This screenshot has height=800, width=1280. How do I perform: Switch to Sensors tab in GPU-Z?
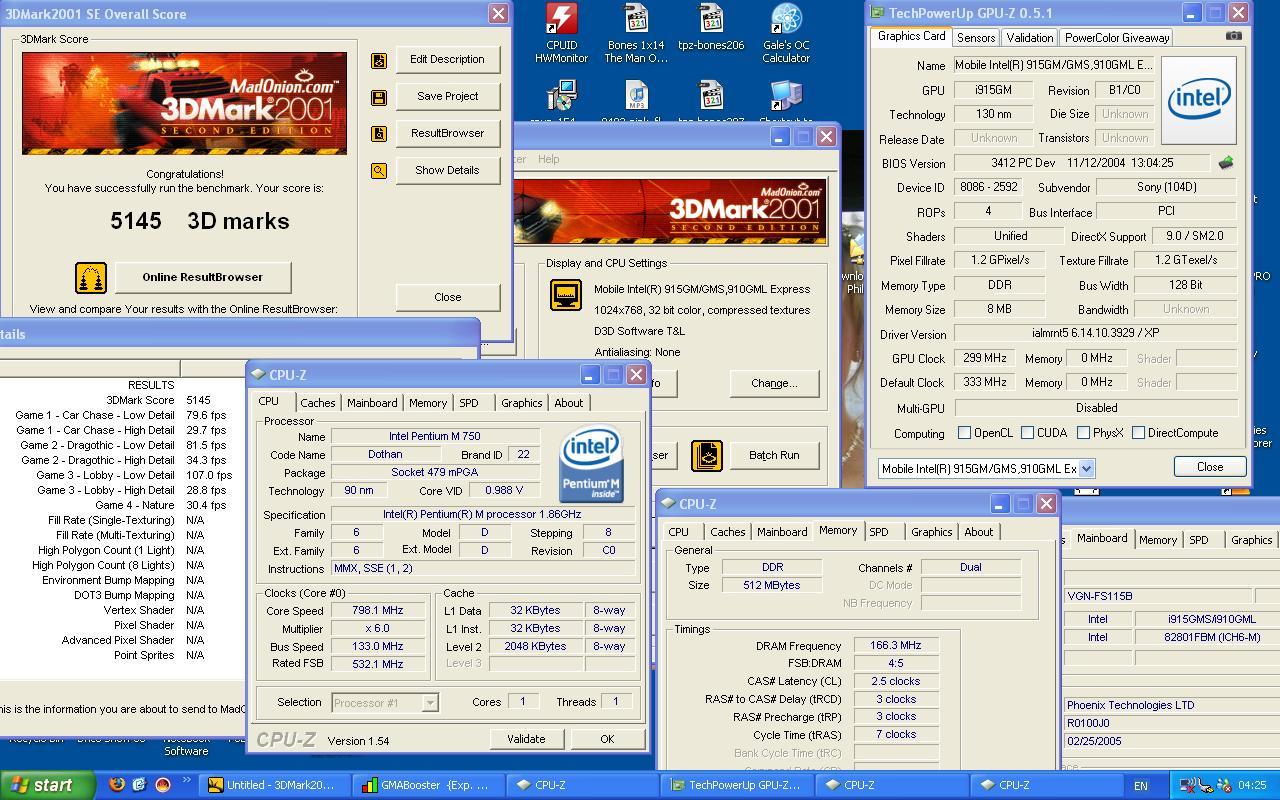975,38
